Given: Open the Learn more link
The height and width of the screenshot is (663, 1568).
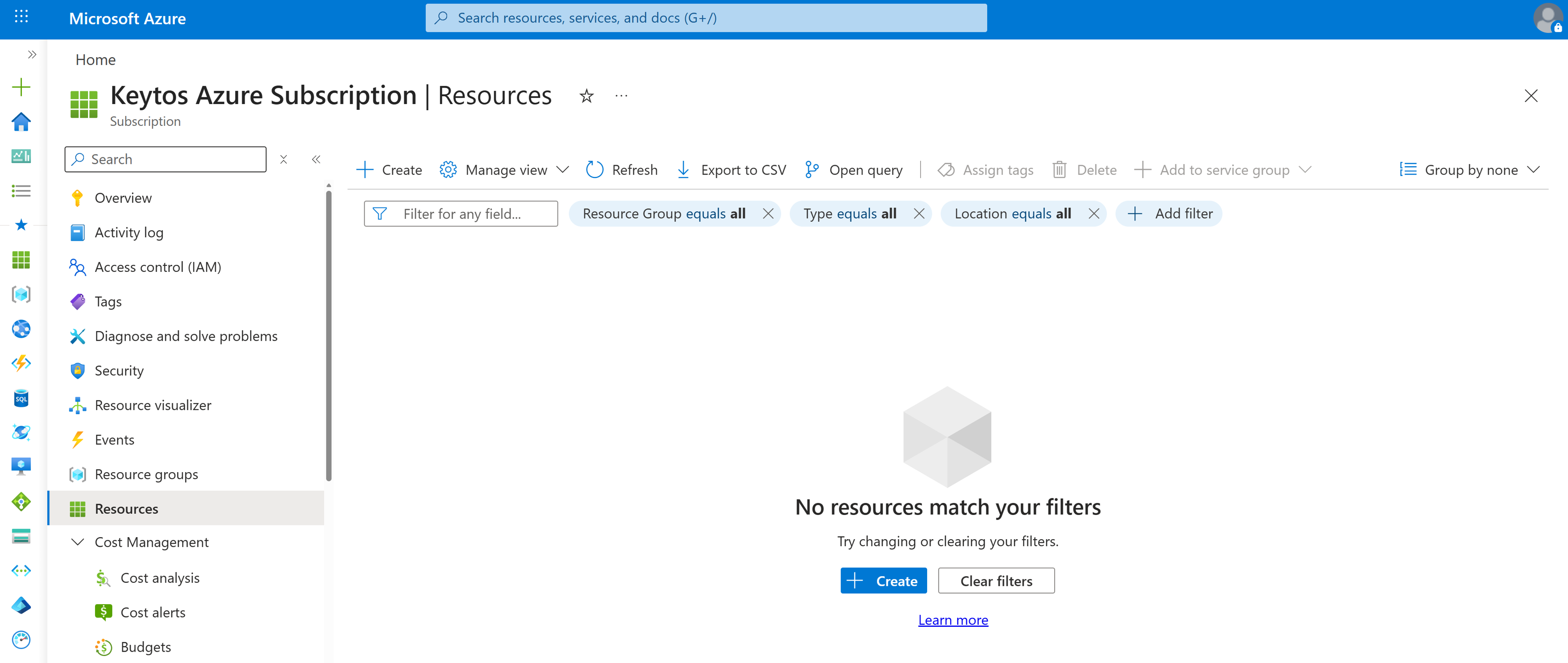Looking at the screenshot, I should pos(953,619).
